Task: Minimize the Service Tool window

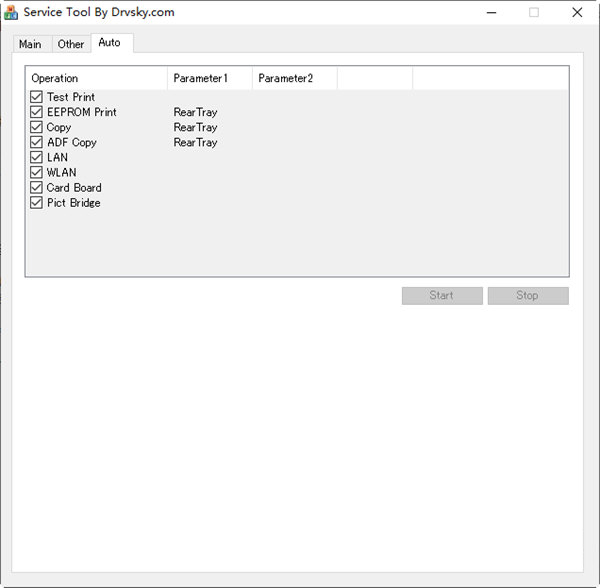Action: [x=490, y=13]
